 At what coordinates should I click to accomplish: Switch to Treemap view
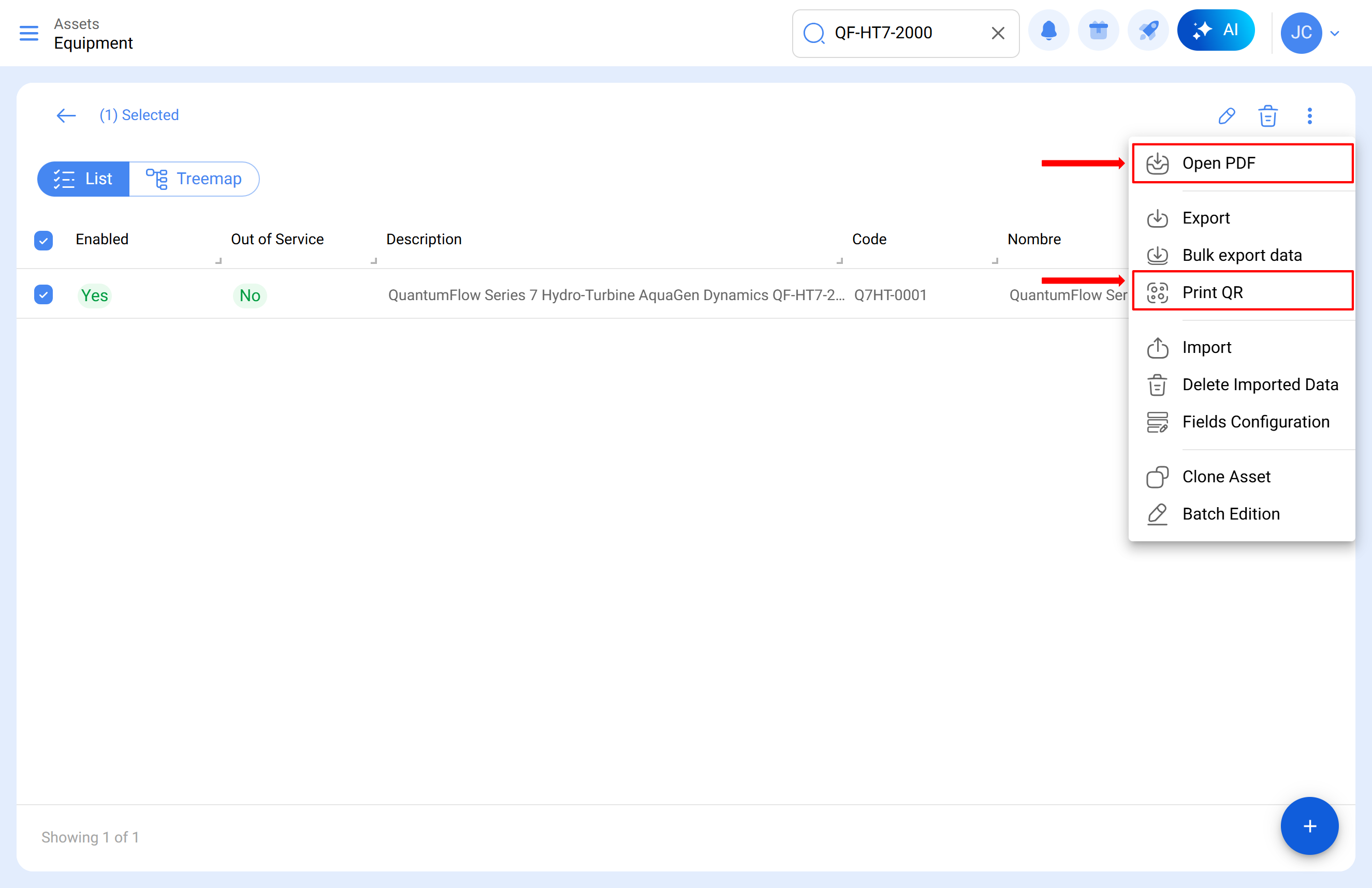coord(194,179)
